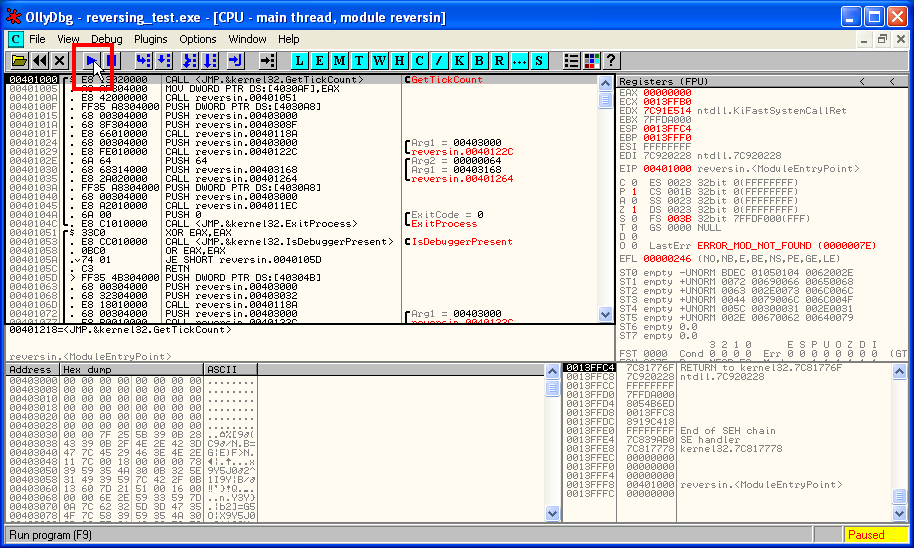
Task: Click the Hex dump column header
Action: (x=130, y=370)
